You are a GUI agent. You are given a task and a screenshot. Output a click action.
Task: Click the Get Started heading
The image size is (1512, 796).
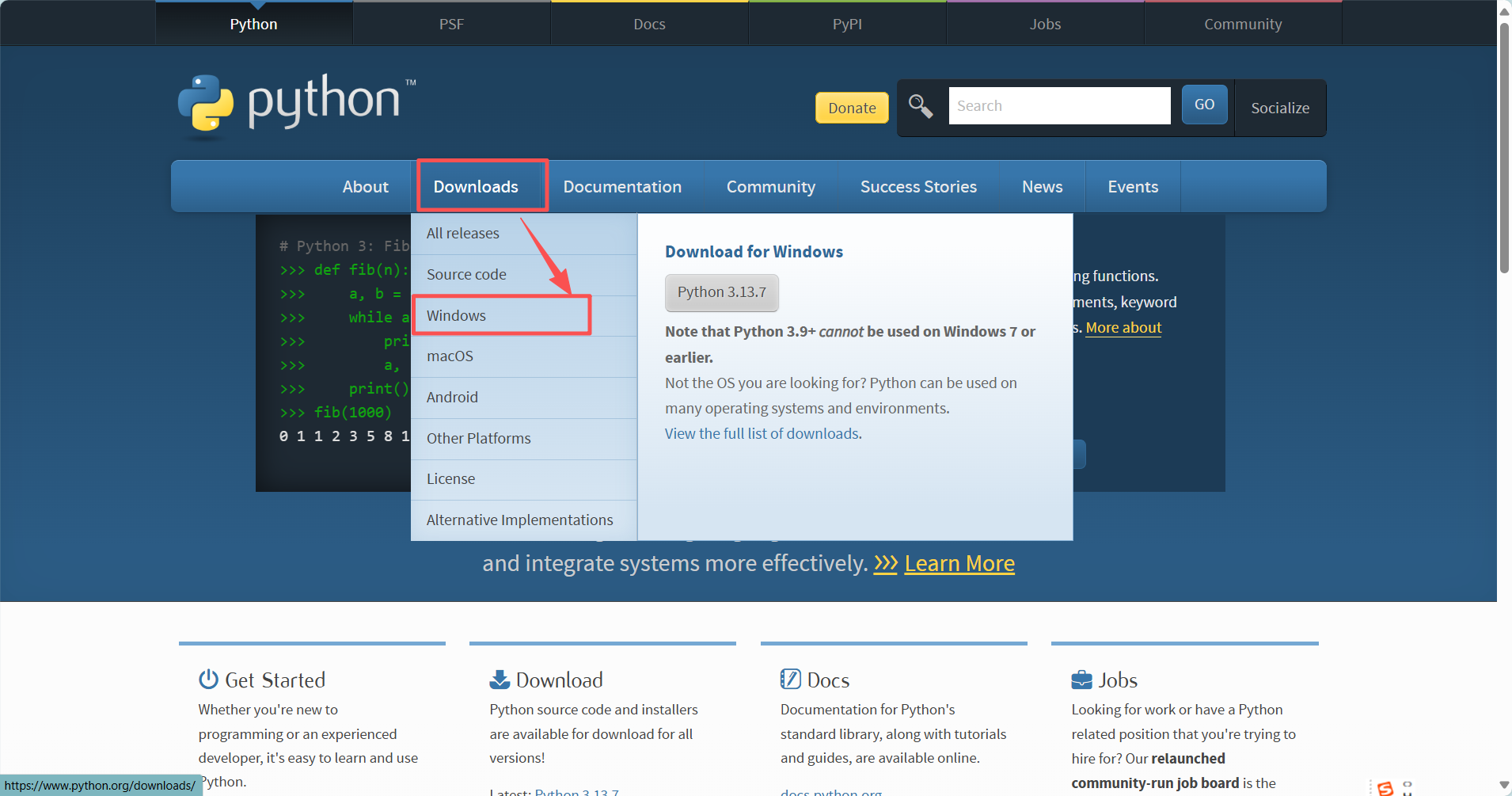(275, 680)
